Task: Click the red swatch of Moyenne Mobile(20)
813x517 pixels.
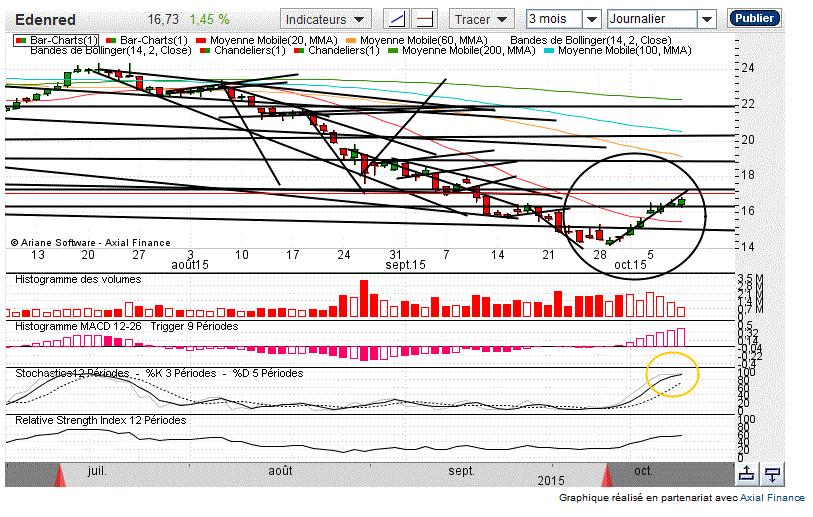Action: pyautogui.click(x=202, y=40)
